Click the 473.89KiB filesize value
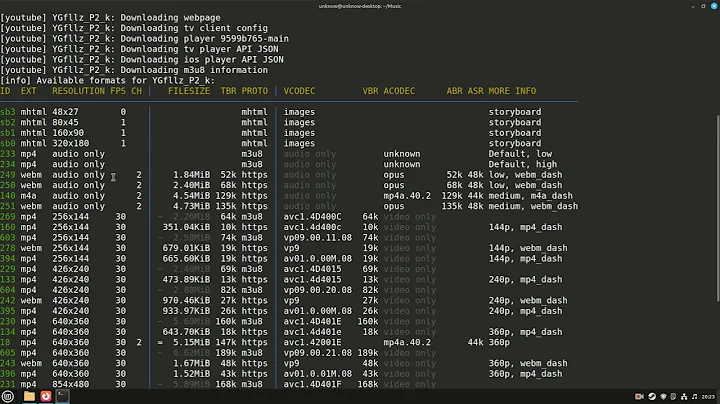 pos(186,280)
